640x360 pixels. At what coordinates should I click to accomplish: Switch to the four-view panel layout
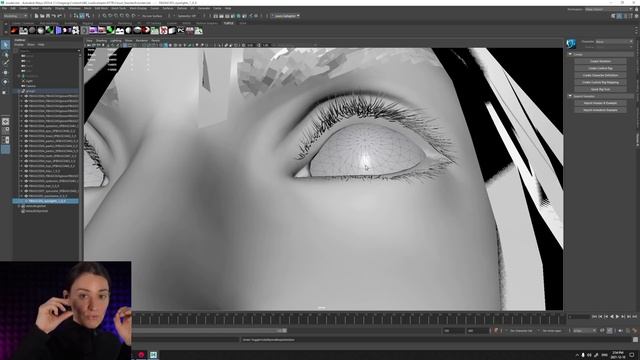[x=5, y=131]
